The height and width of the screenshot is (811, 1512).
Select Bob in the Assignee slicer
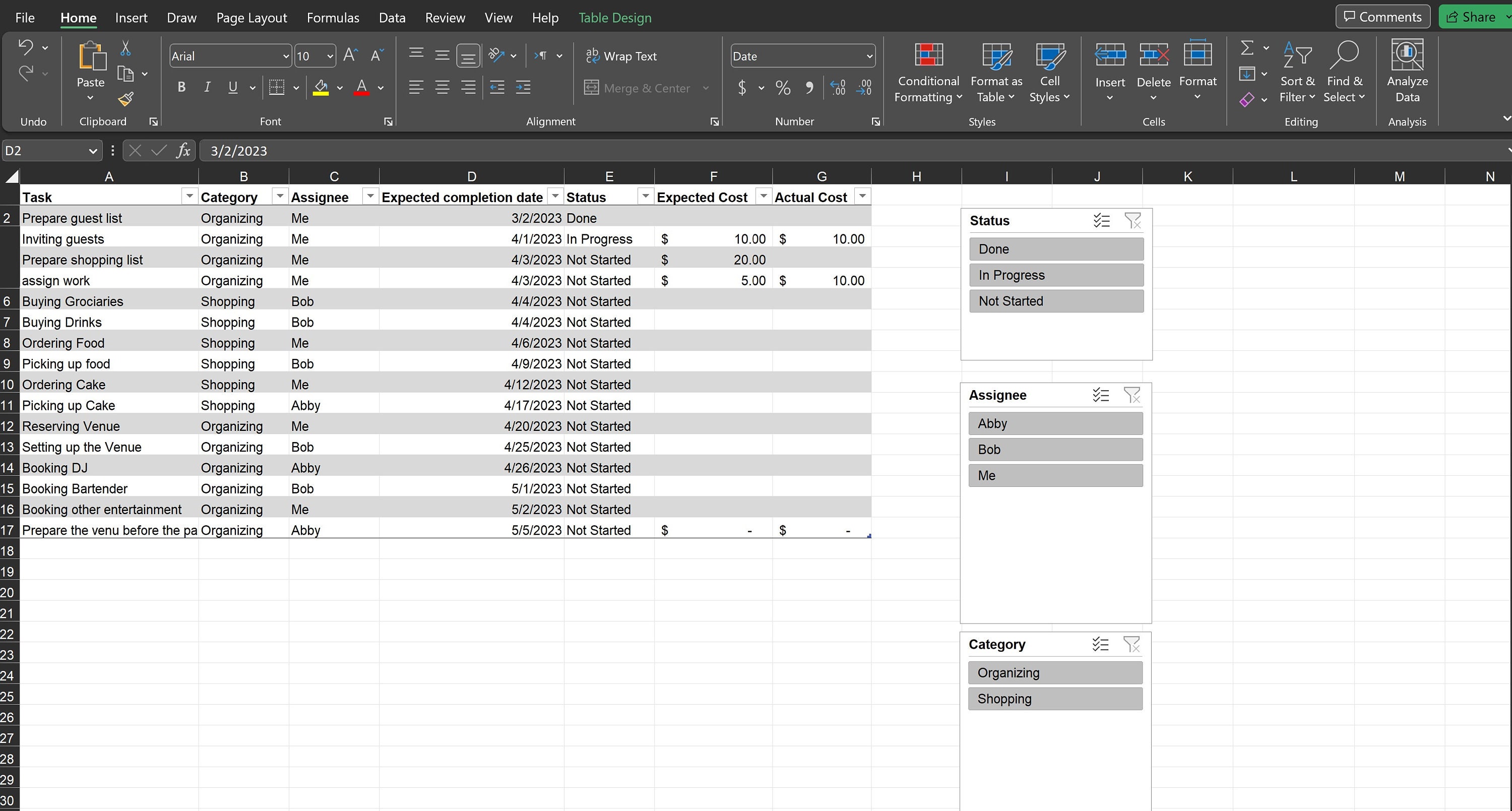coord(1055,449)
